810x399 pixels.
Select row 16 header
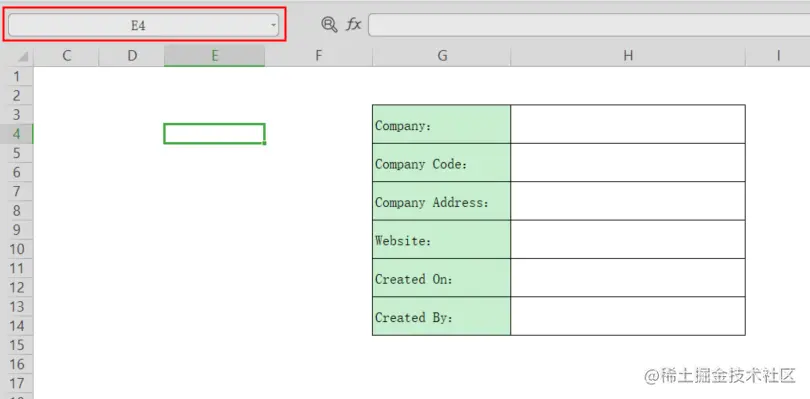(17, 364)
